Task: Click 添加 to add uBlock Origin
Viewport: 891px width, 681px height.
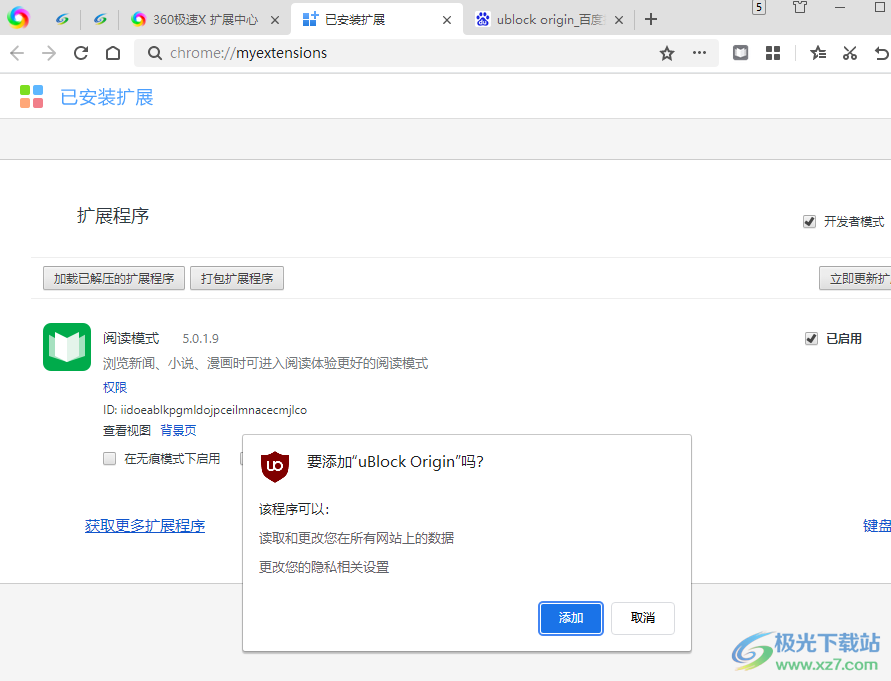Action: point(571,618)
